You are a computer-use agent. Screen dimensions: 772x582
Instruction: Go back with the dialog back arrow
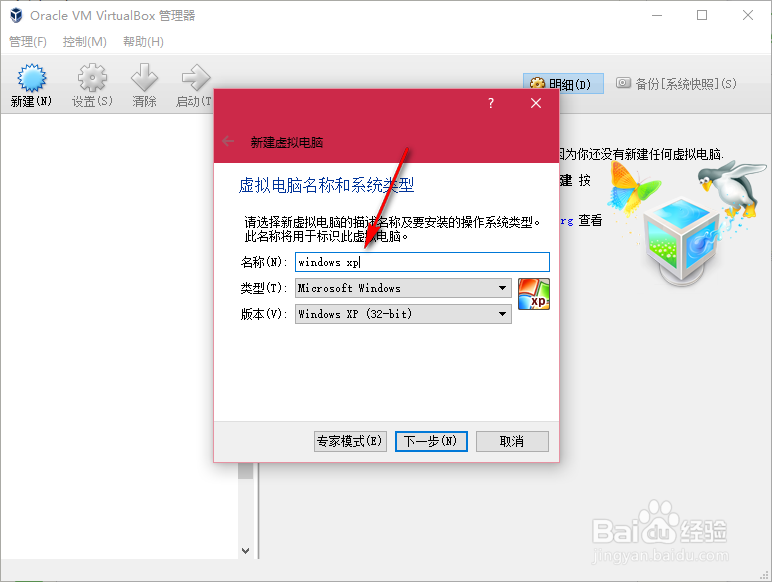pyautogui.click(x=228, y=142)
